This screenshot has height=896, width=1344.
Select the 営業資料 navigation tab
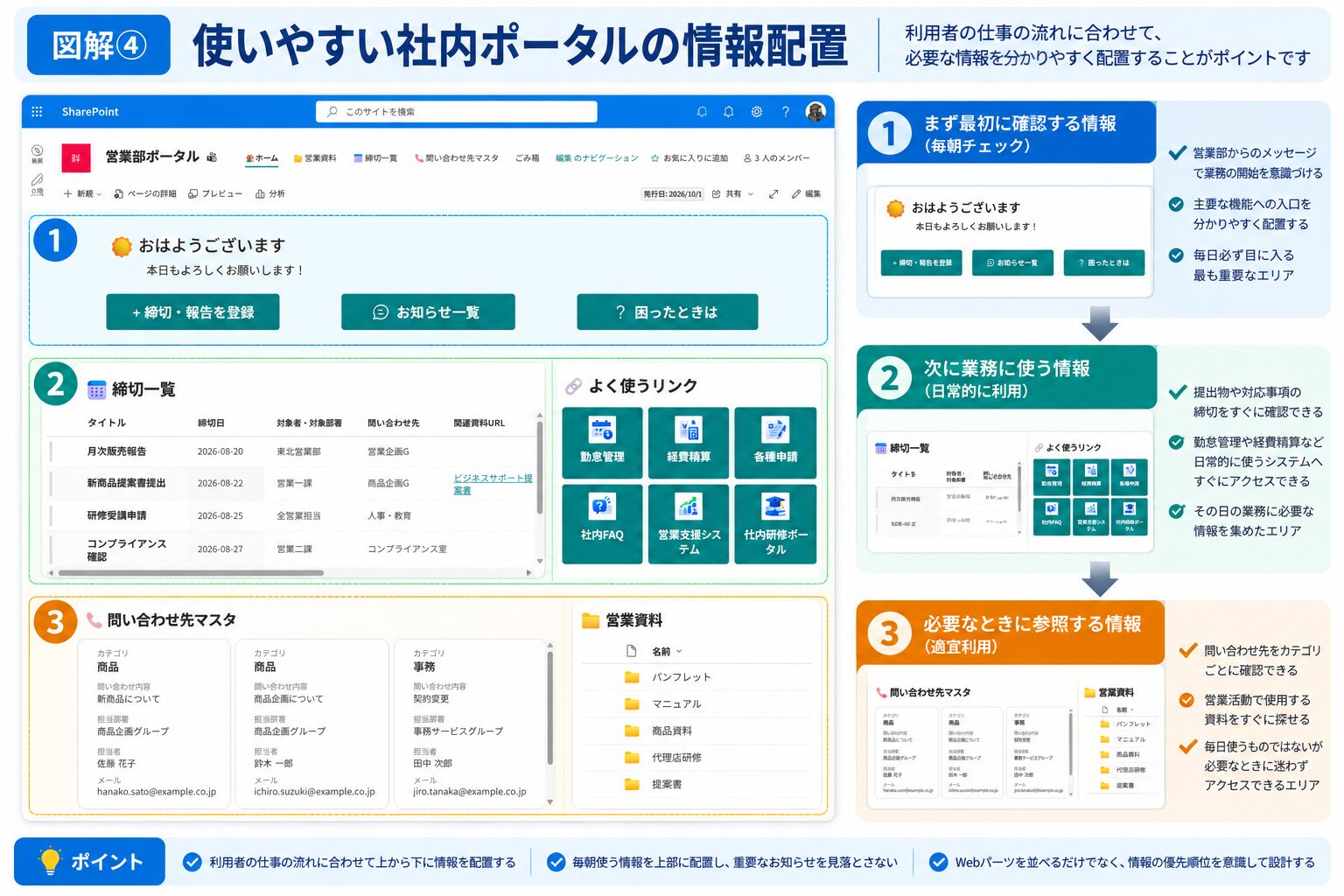315,158
